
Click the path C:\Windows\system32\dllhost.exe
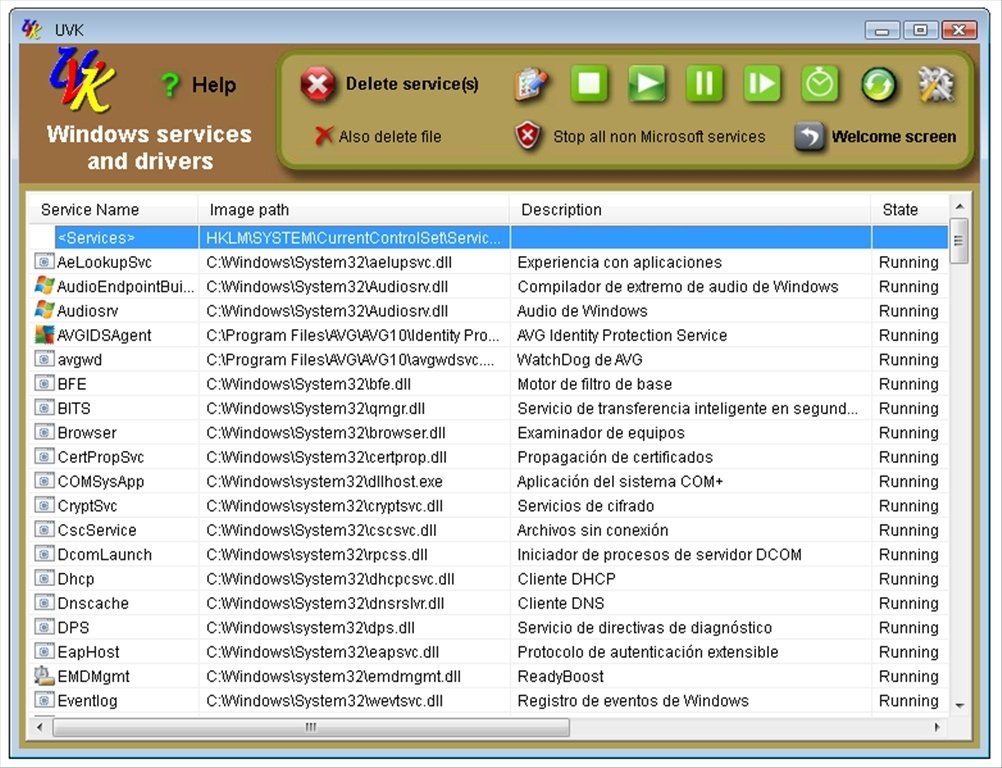[324, 481]
